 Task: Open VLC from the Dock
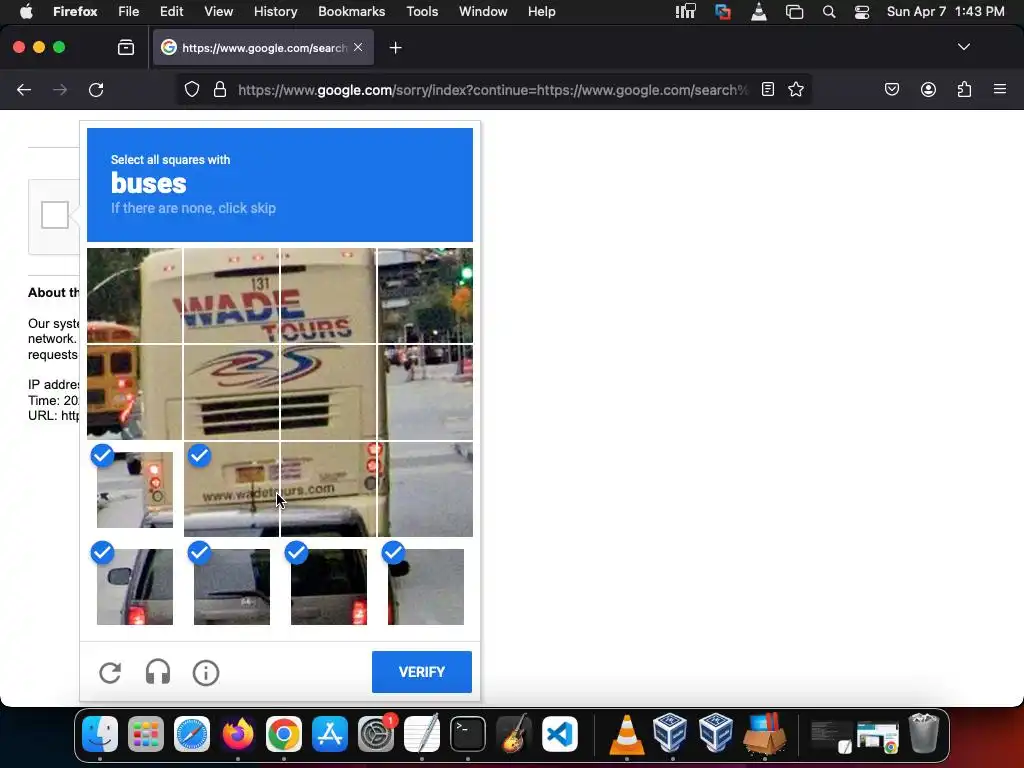point(626,734)
